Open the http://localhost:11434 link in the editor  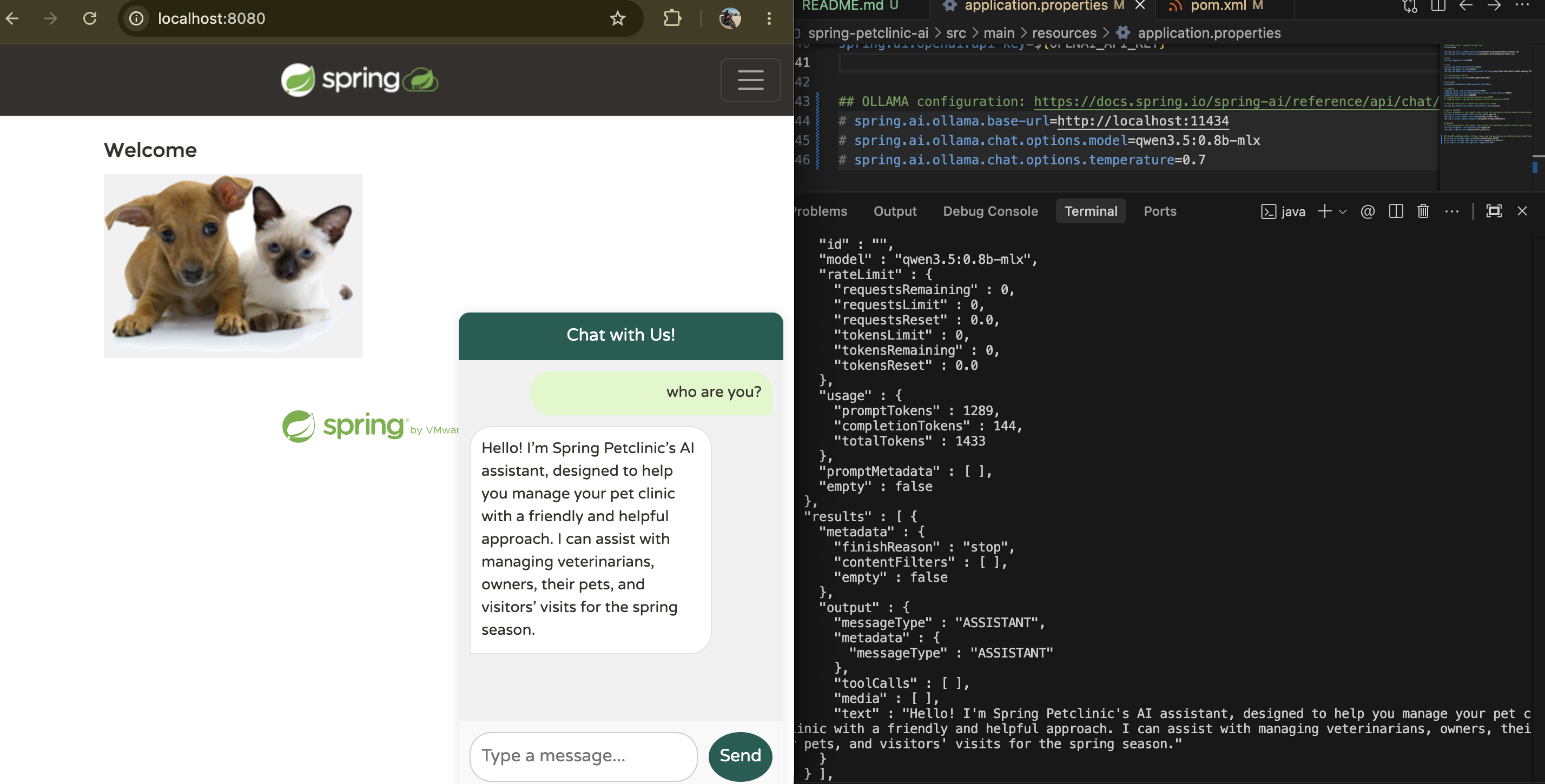(x=1143, y=121)
